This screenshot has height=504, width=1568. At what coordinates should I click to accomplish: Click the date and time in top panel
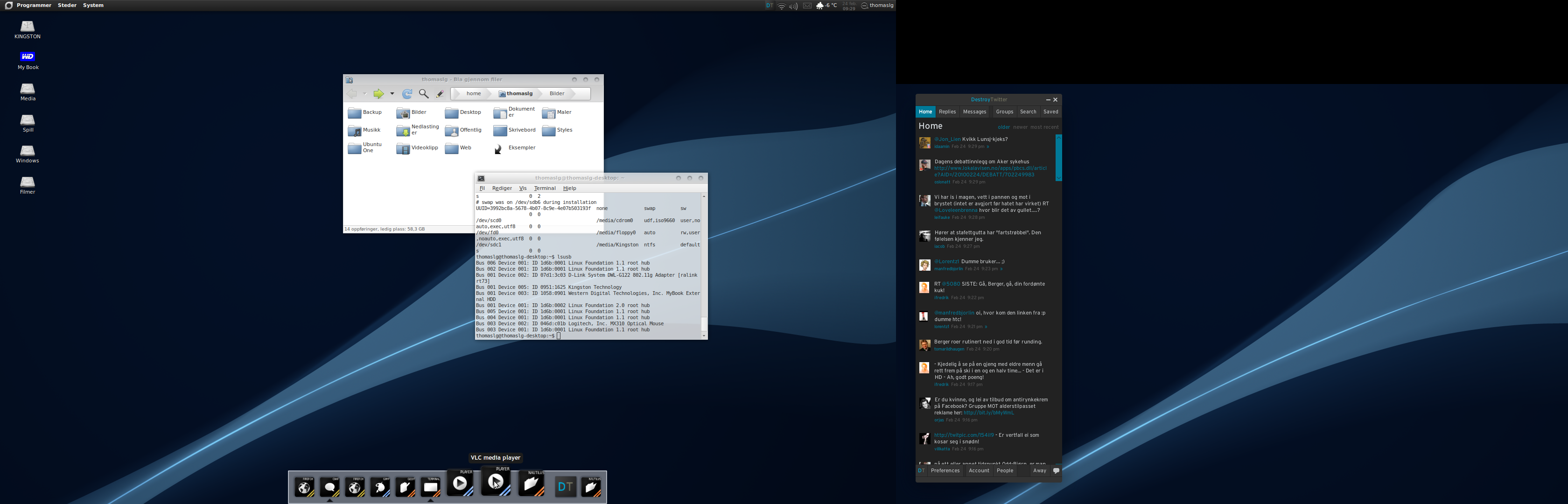(x=849, y=6)
